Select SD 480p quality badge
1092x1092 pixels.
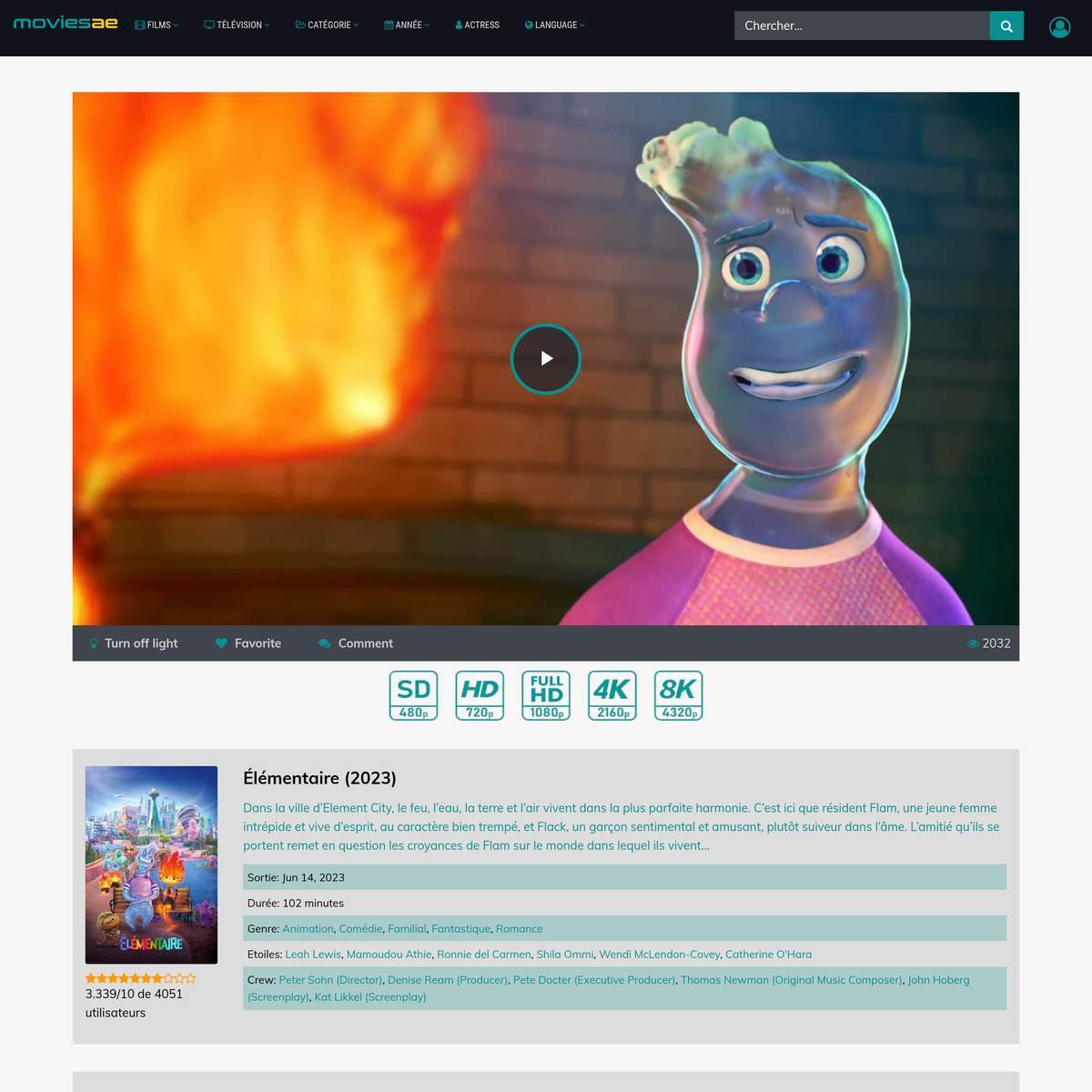413,695
